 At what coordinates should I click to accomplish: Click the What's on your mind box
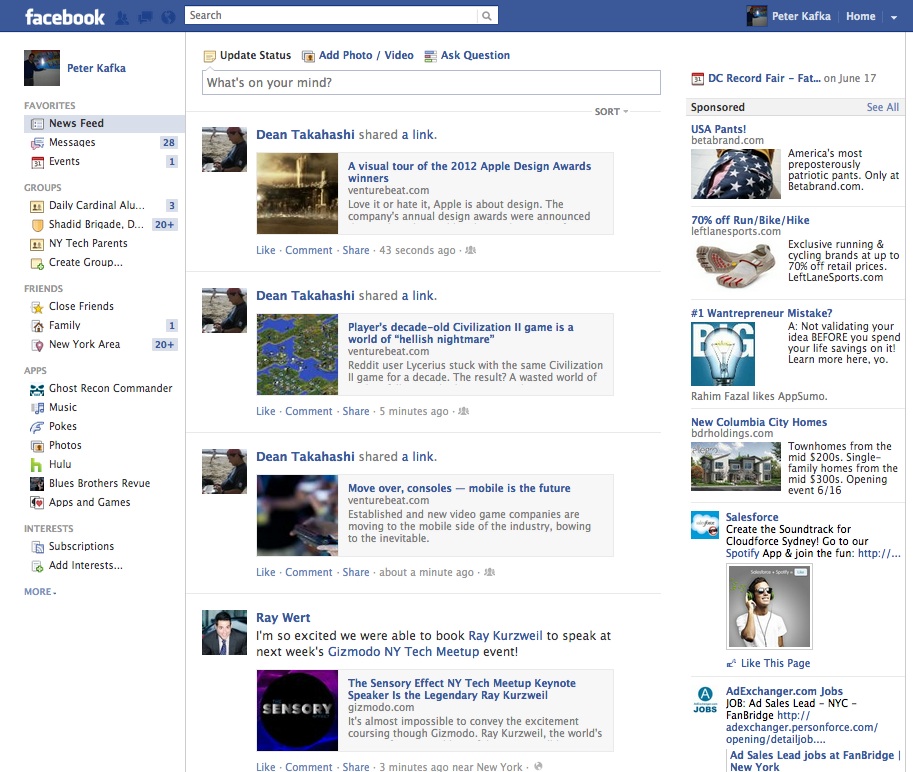pyautogui.click(x=431, y=83)
